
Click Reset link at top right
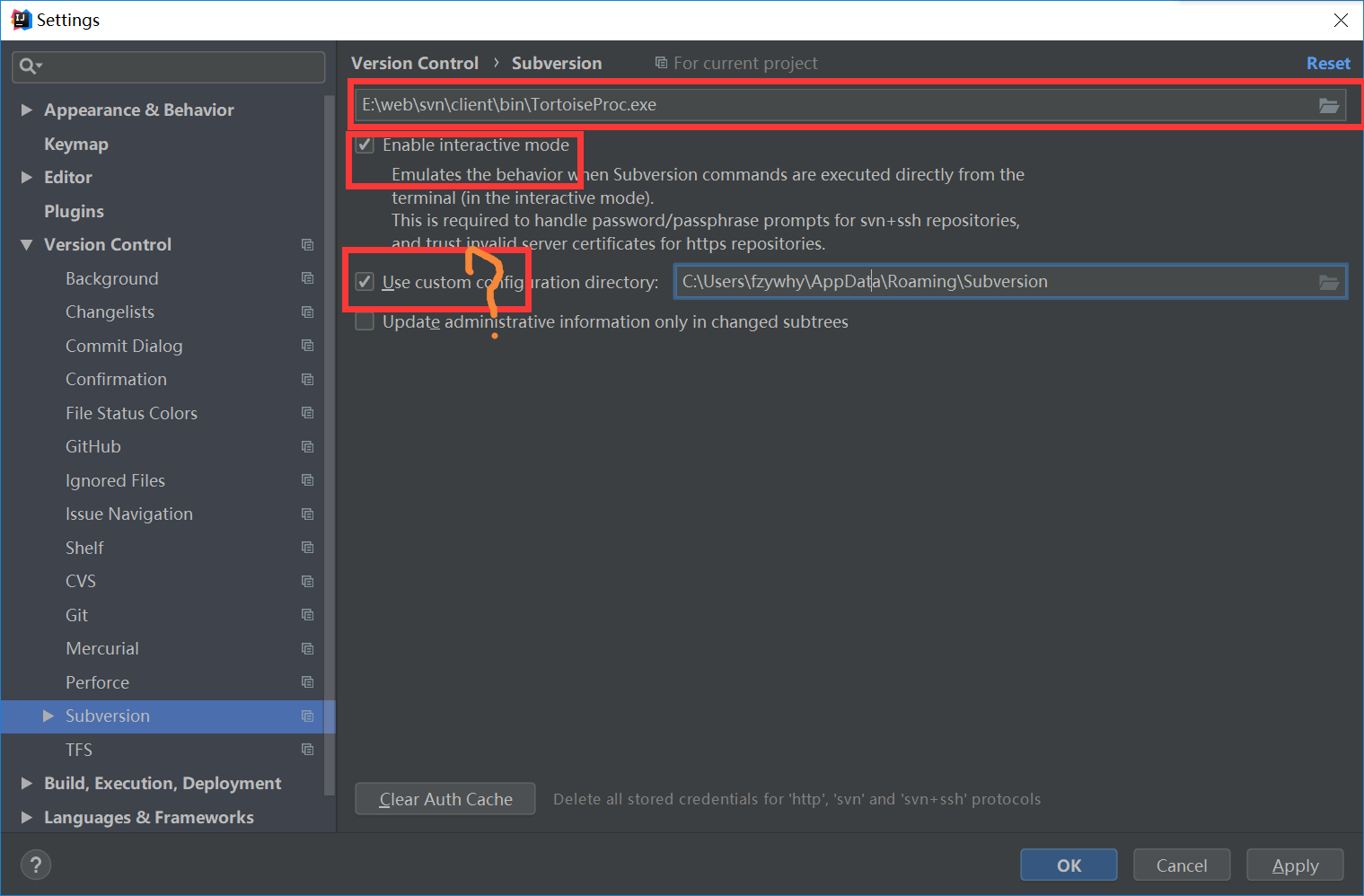click(1328, 64)
